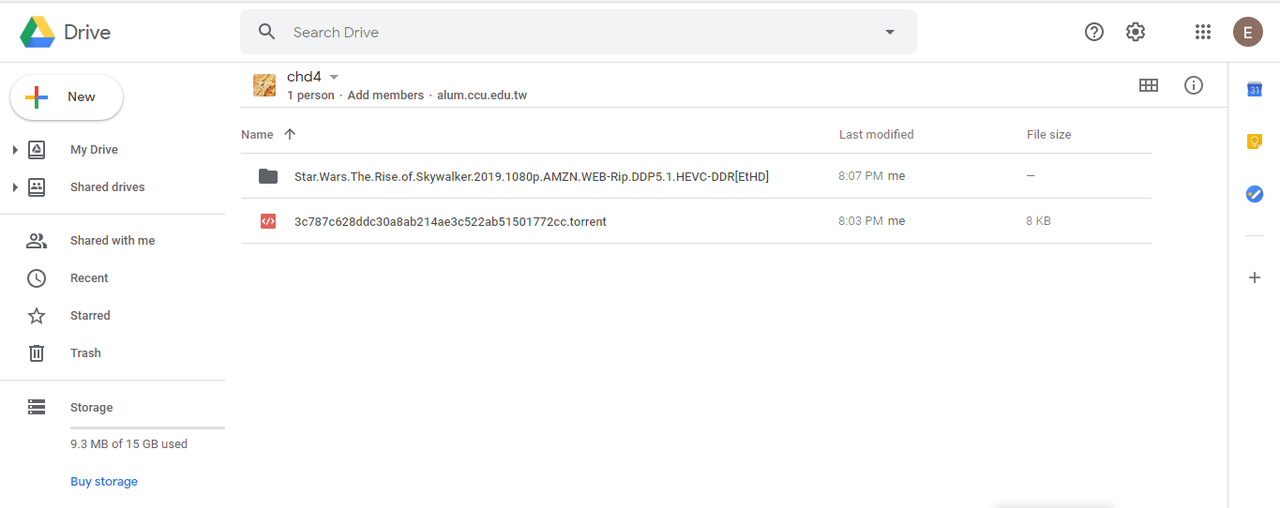Open search options dropdown arrow
1280x508 pixels.
[x=890, y=32]
